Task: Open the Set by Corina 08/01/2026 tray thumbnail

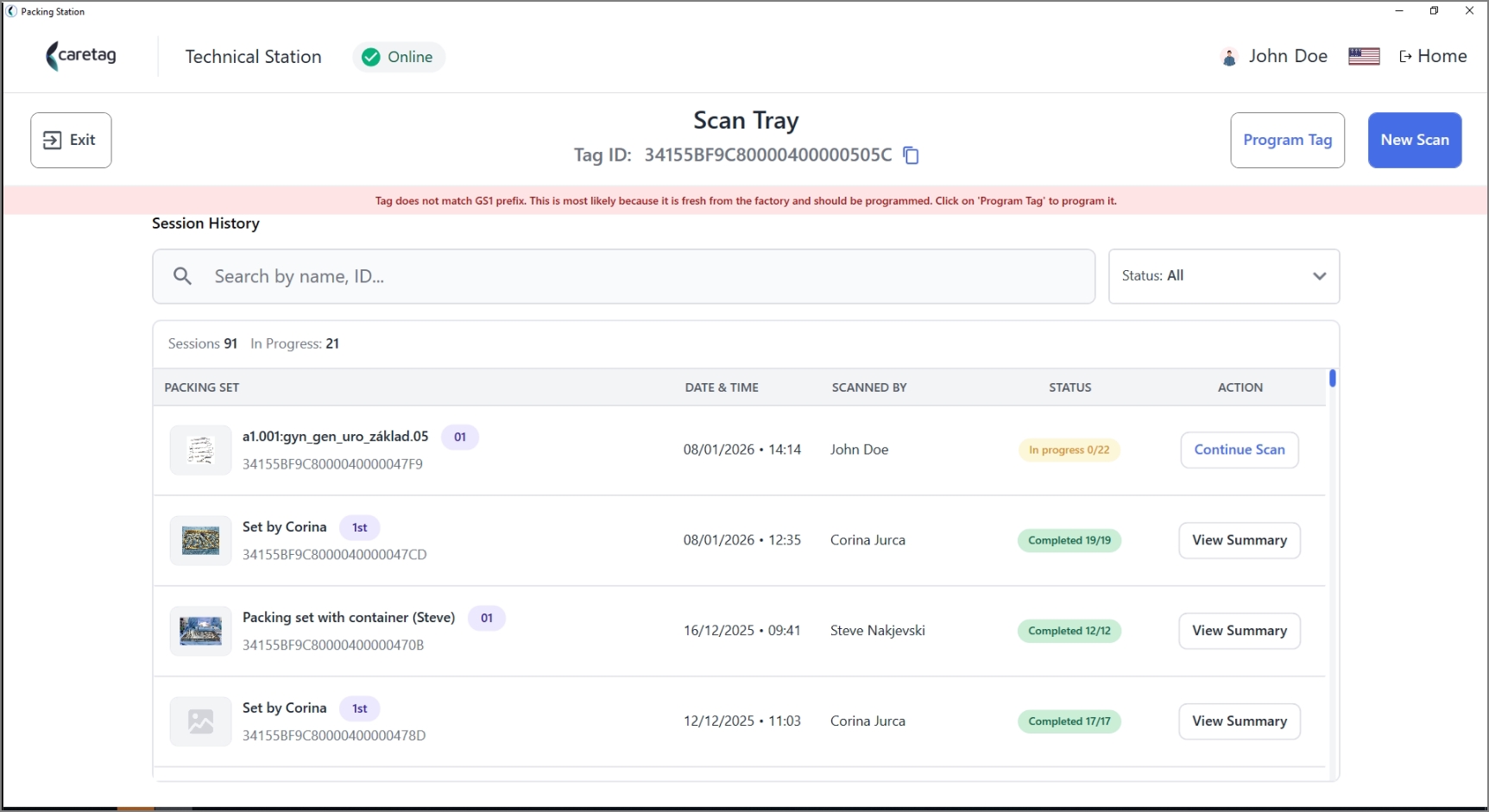Action: point(200,540)
